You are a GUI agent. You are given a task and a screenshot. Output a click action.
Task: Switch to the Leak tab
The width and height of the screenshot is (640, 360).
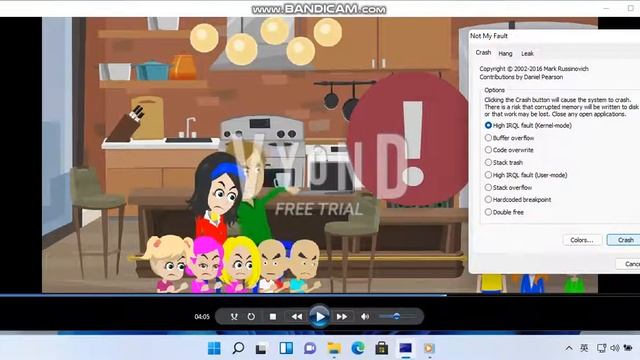(x=527, y=53)
